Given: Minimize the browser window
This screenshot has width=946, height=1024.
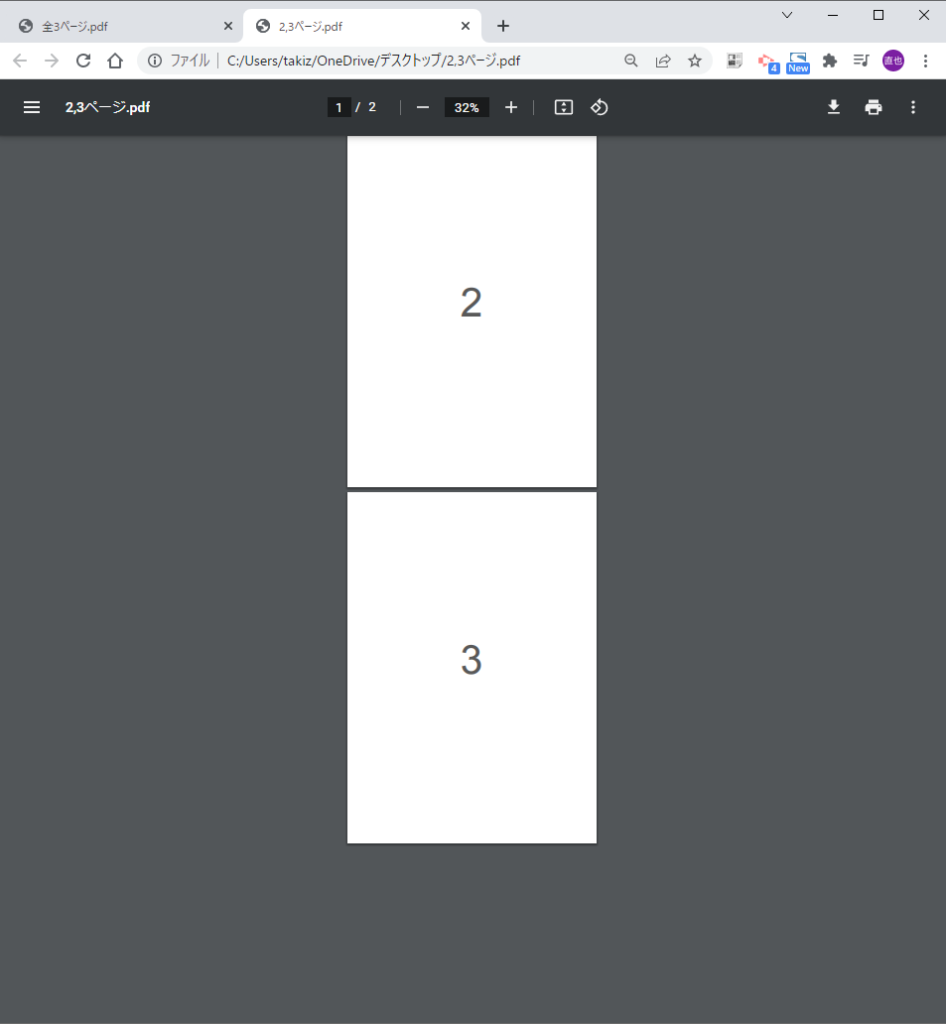Looking at the screenshot, I should (x=833, y=15).
